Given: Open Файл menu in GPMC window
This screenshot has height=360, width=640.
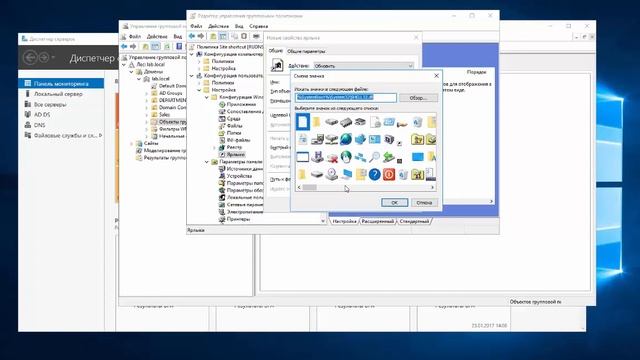Looking at the screenshot, I should [134, 36].
